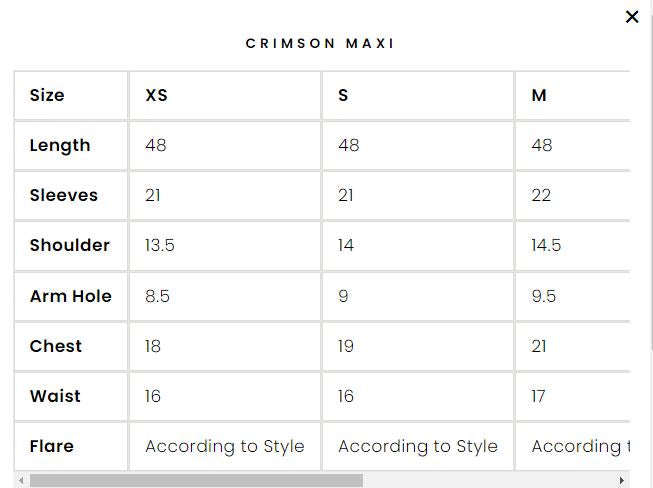Viewport: 653px width, 488px height.
Task: Select the M size column header
Action: (x=539, y=96)
